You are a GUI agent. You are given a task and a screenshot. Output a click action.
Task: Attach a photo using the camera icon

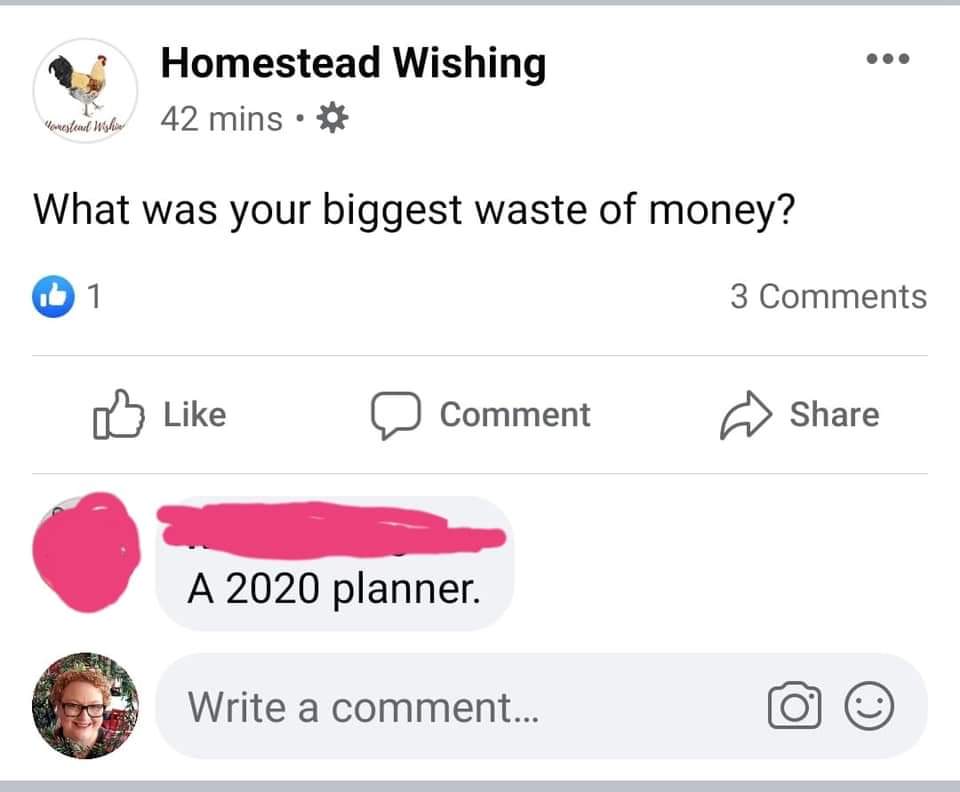coord(793,708)
